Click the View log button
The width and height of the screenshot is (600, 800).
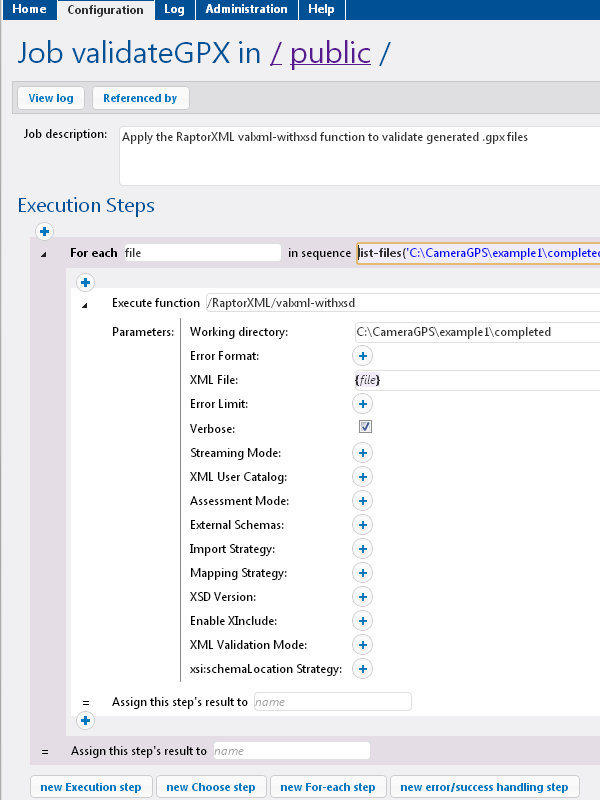click(x=51, y=98)
